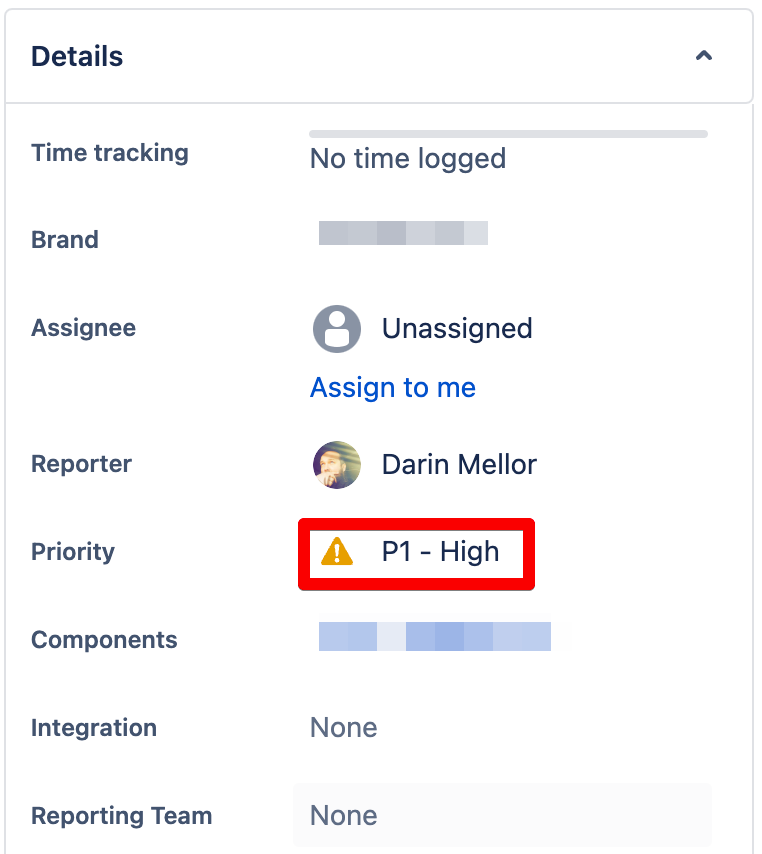Viewport: 762px width, 854px height.
Task: Click the reporter profile picture thumbnail
Action: click(337, 464)
